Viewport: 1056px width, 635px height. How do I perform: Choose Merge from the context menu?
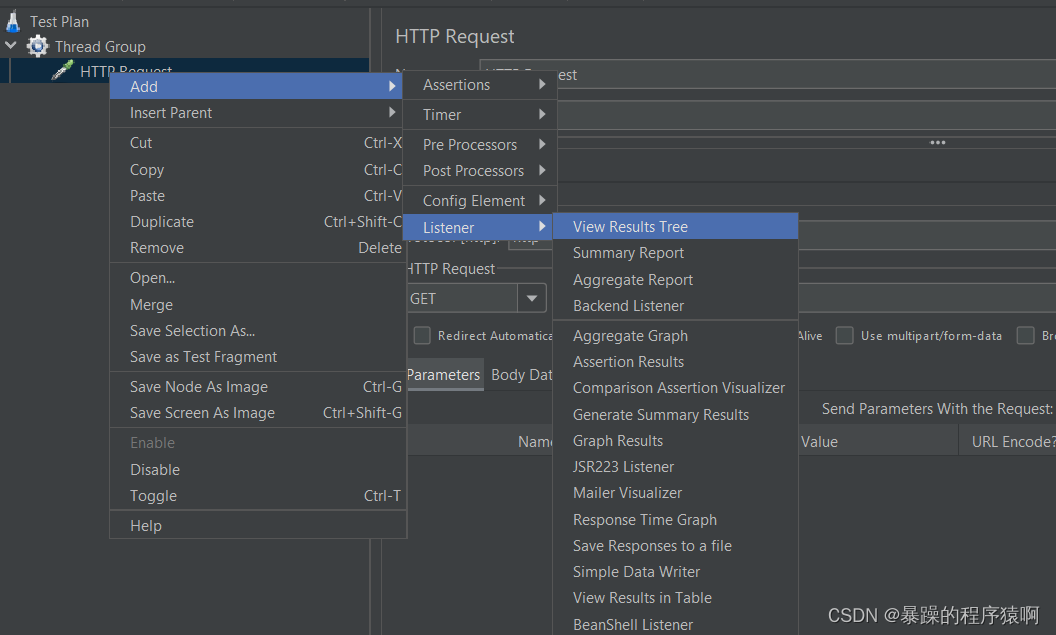256,304
